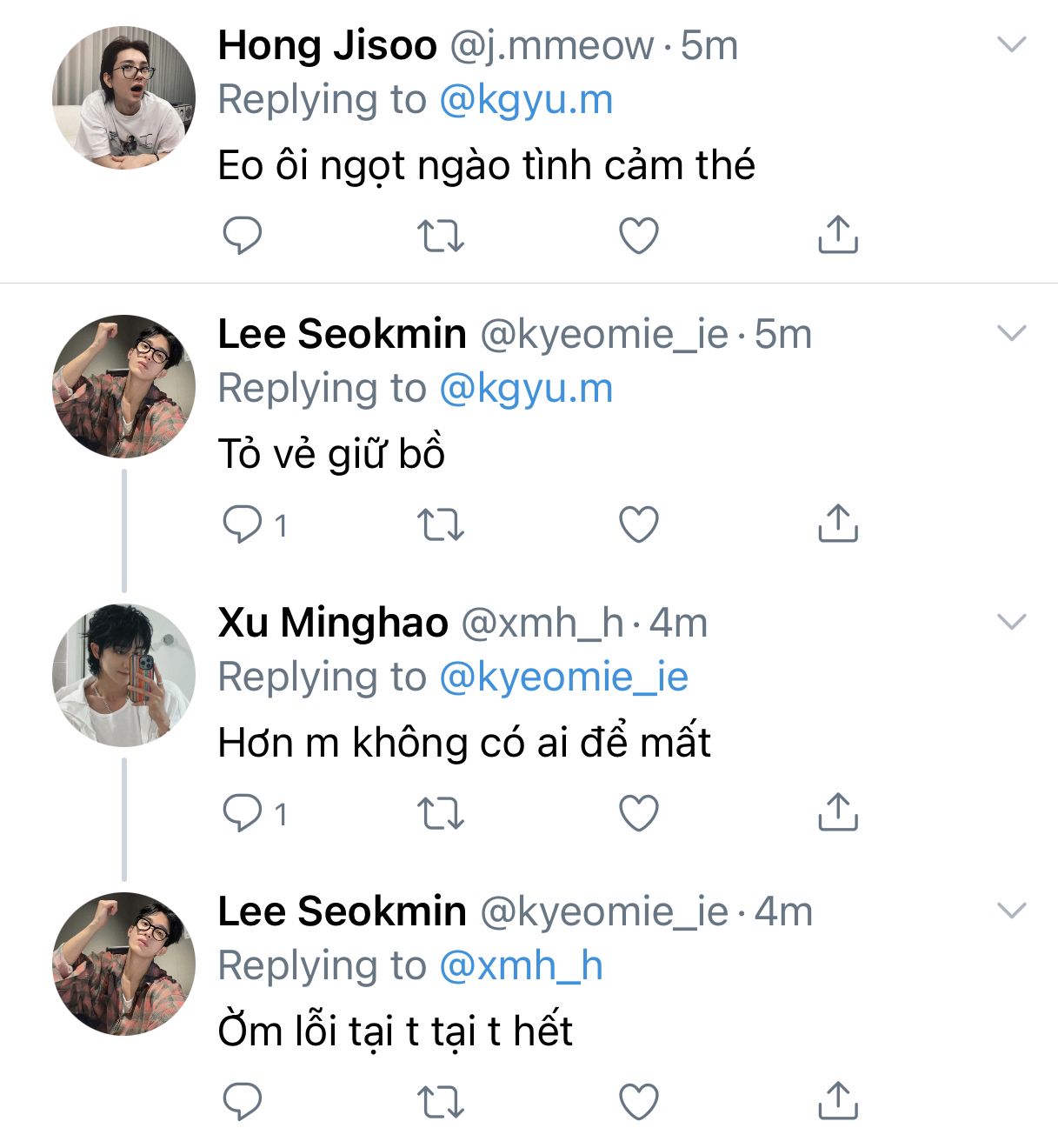
Task: Like Hong Jisoo's tweet
Action: [x=638, y=235]
